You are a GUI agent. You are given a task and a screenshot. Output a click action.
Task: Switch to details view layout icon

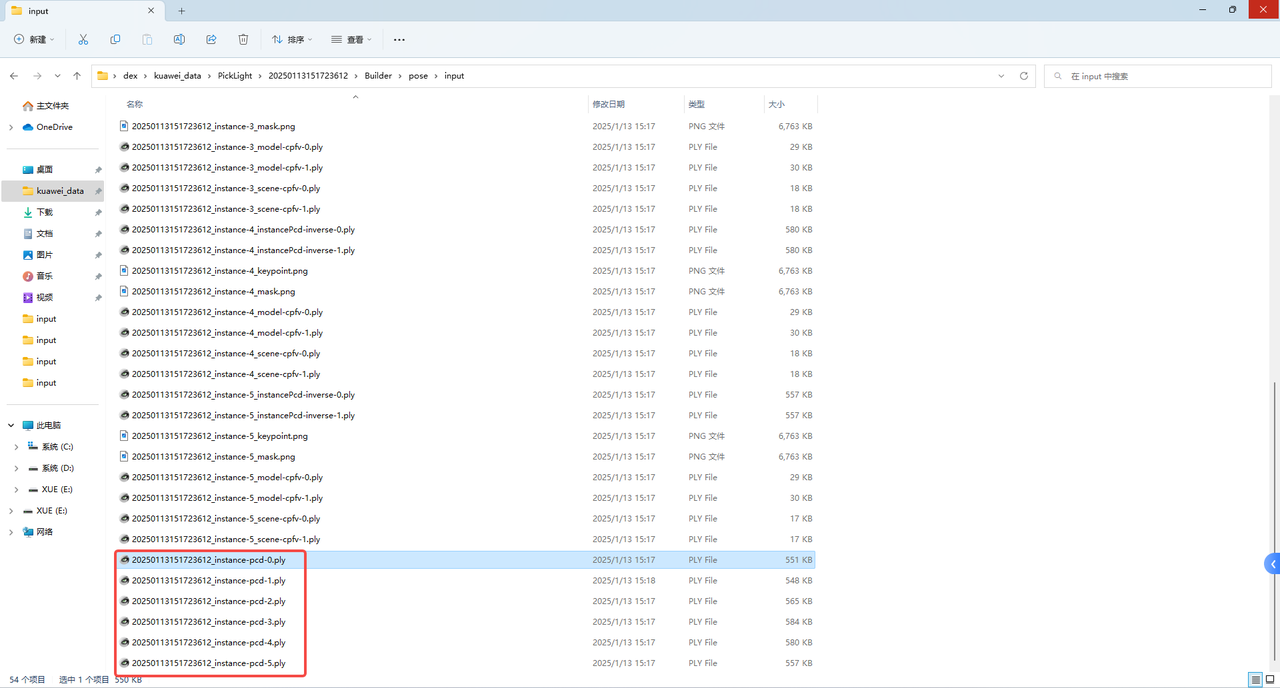coord(1255,680)
